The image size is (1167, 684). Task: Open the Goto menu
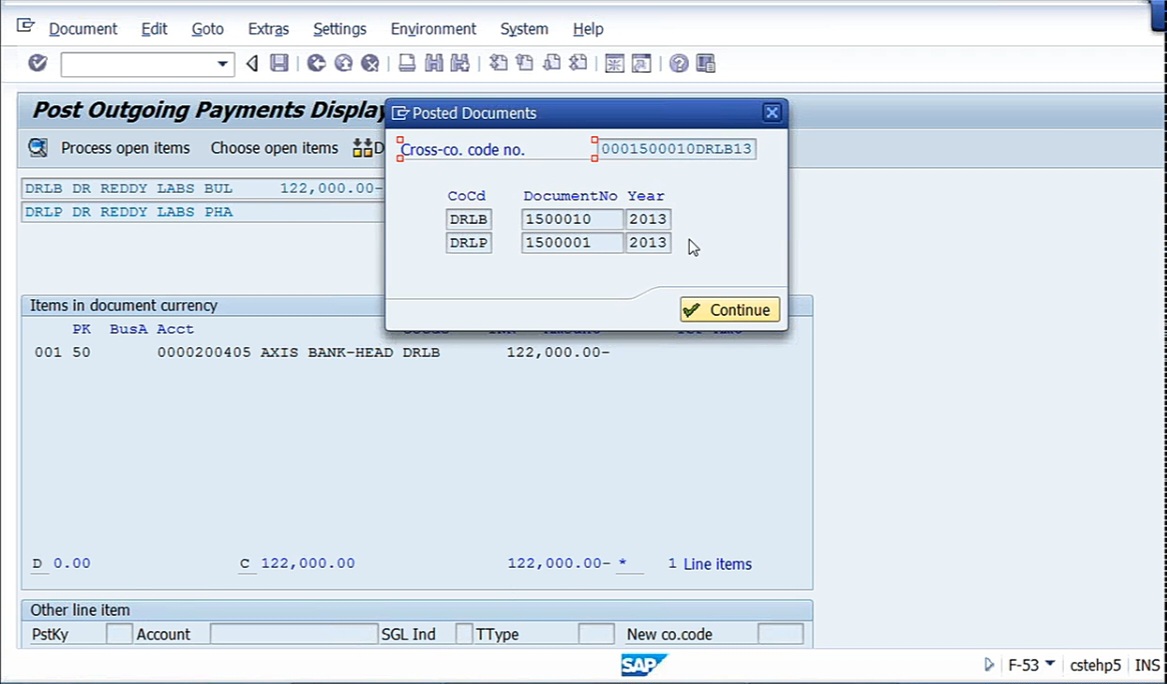pos(208,29)
